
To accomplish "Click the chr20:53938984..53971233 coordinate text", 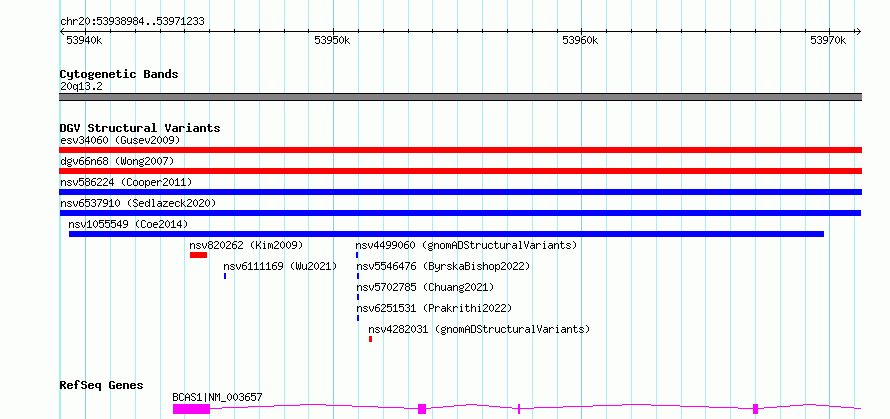I will (132, 22).
